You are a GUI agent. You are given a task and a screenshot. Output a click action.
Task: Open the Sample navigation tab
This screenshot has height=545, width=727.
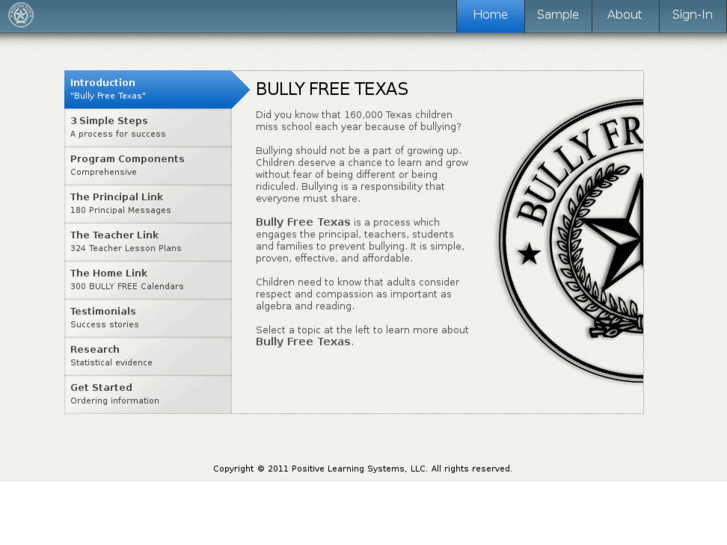click(x=558, y=16)
